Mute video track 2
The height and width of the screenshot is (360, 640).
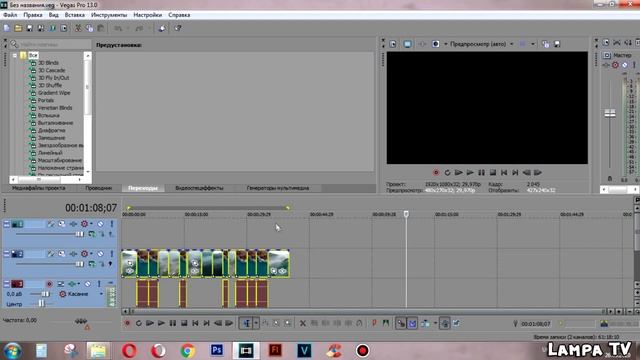[x=100, y=253]
